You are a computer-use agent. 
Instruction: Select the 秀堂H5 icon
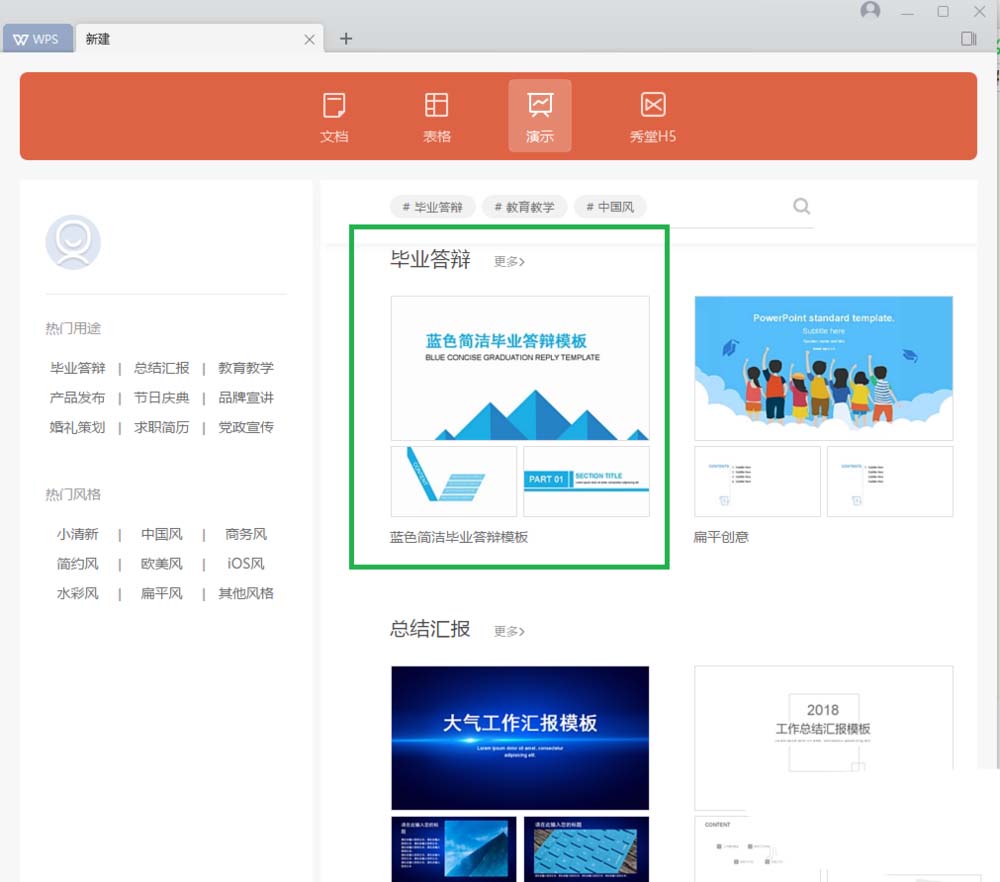(x=652, y=115)
